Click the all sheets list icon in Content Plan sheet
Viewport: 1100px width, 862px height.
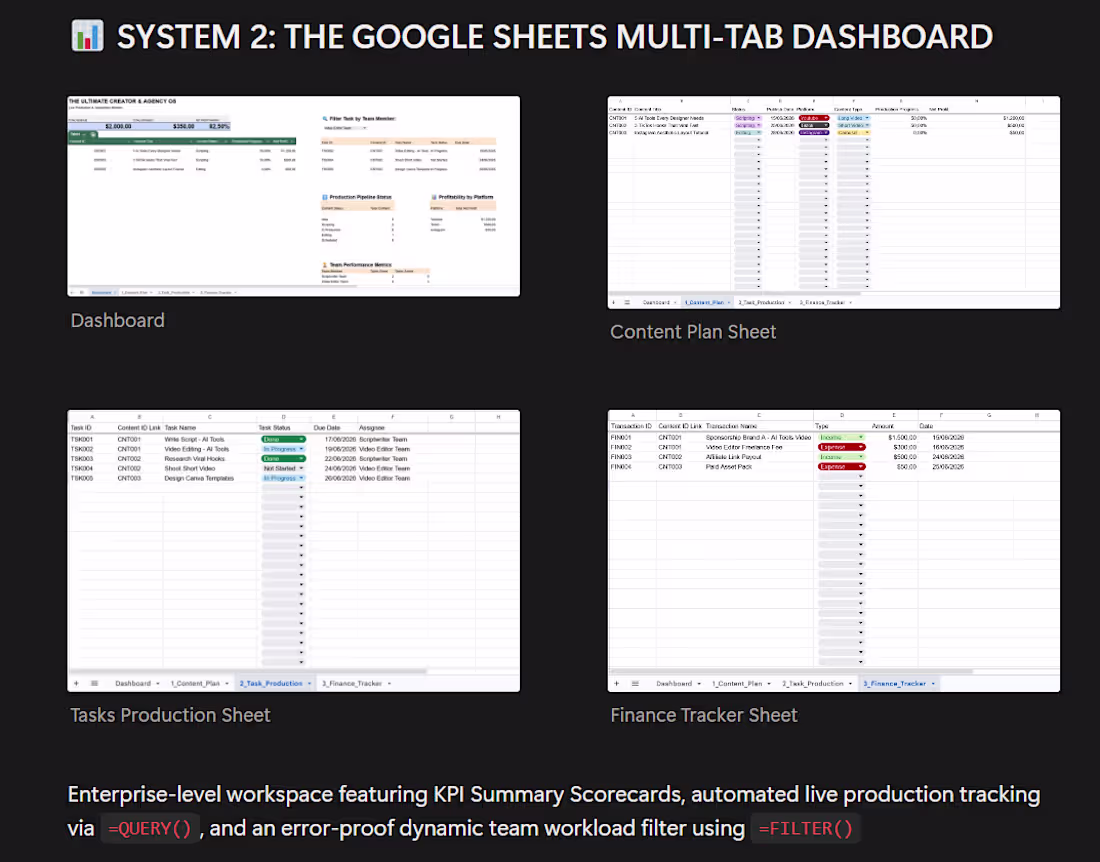pos(627,302)
